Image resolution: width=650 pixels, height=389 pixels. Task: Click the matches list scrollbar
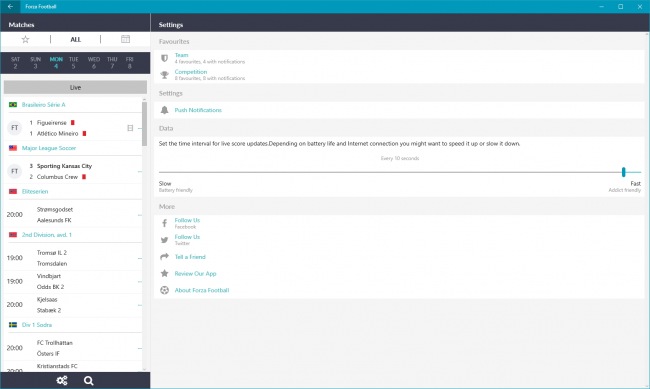coord(144,124)
